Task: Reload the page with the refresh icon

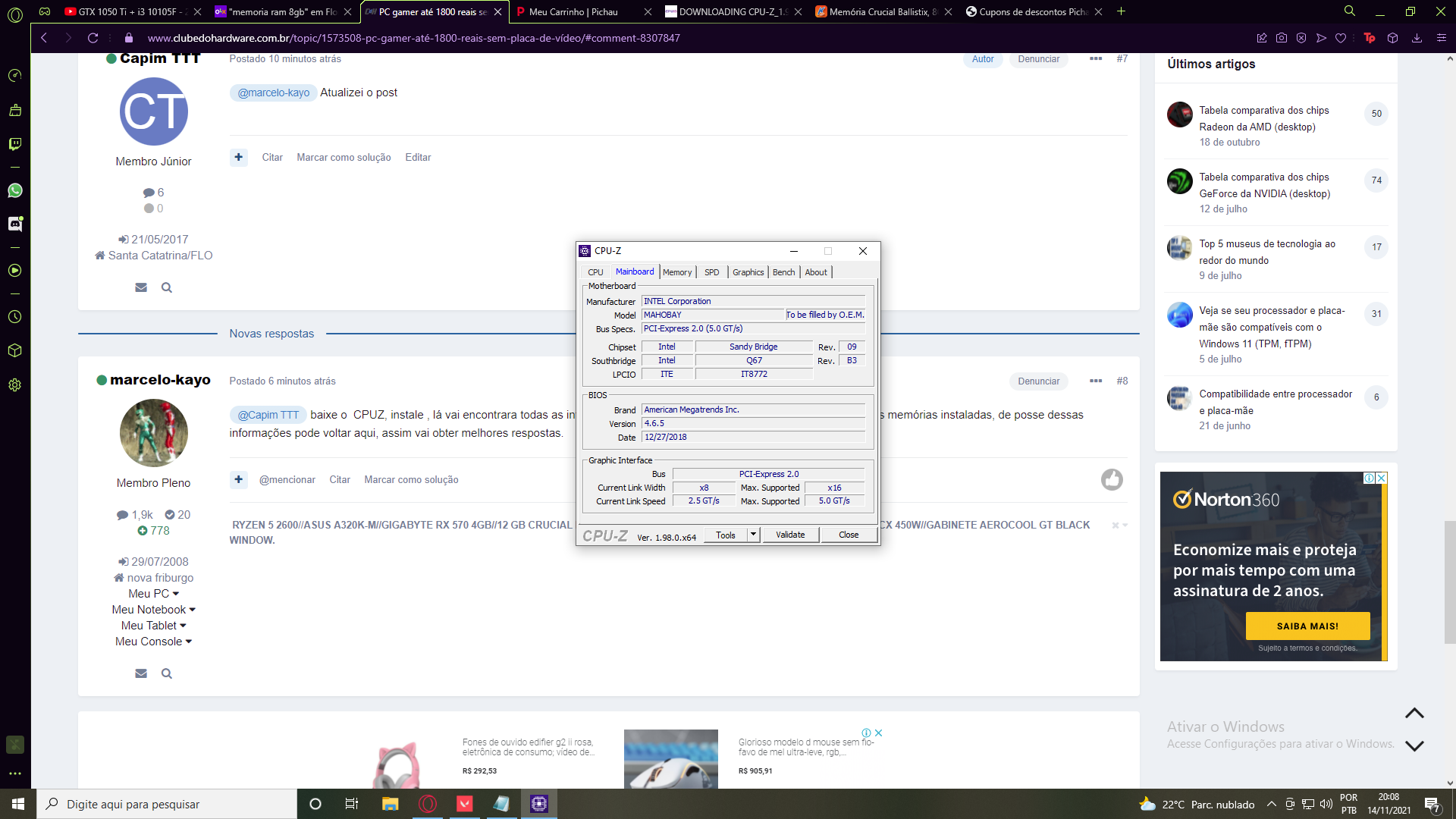Action: [93, 38]
